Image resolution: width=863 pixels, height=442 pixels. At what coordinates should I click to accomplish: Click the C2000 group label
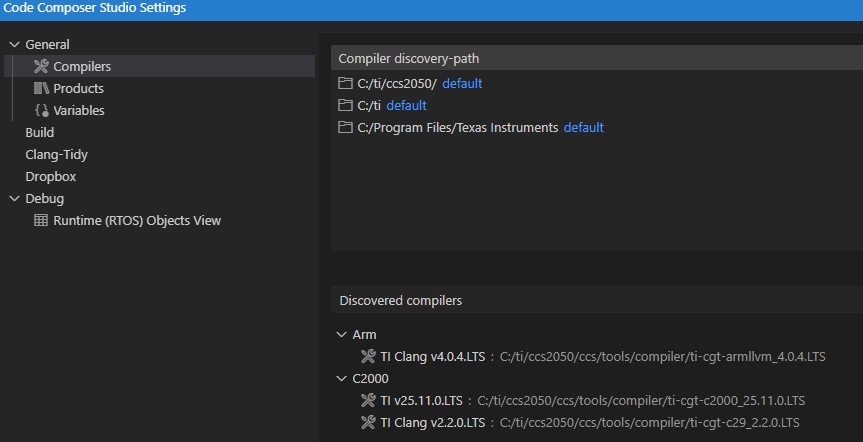point(370,379)
